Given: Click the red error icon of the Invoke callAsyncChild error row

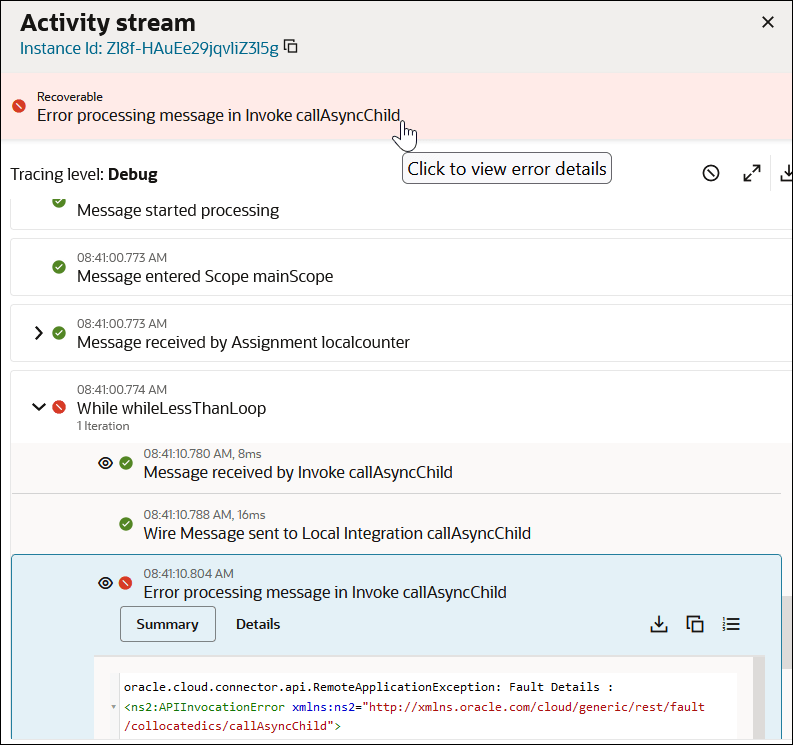Looking at the screenshot, I should coord(125,583).
